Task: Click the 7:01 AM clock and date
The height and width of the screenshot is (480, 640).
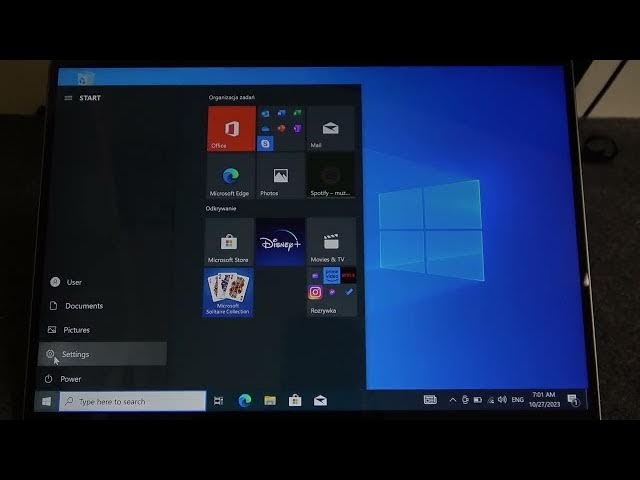Action: 544,400
